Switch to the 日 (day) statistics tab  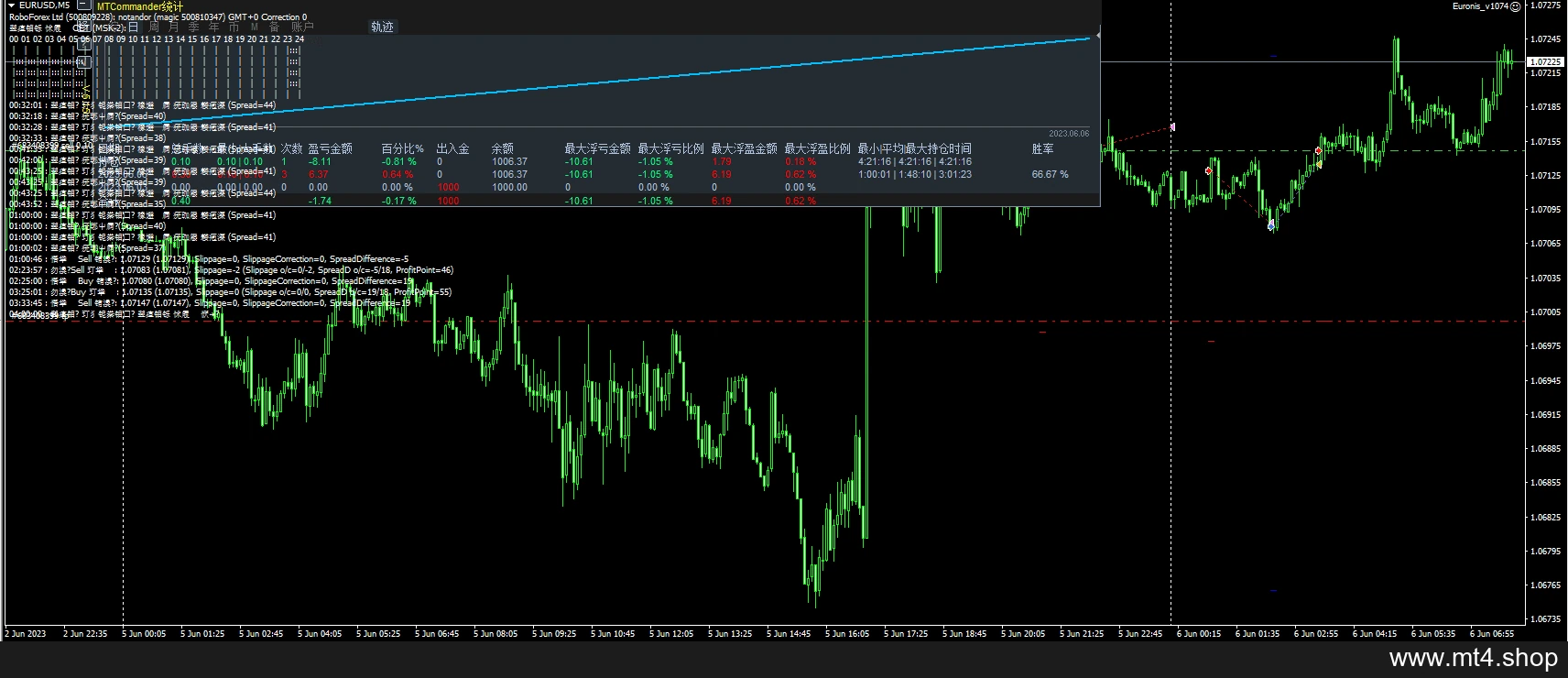134,27
